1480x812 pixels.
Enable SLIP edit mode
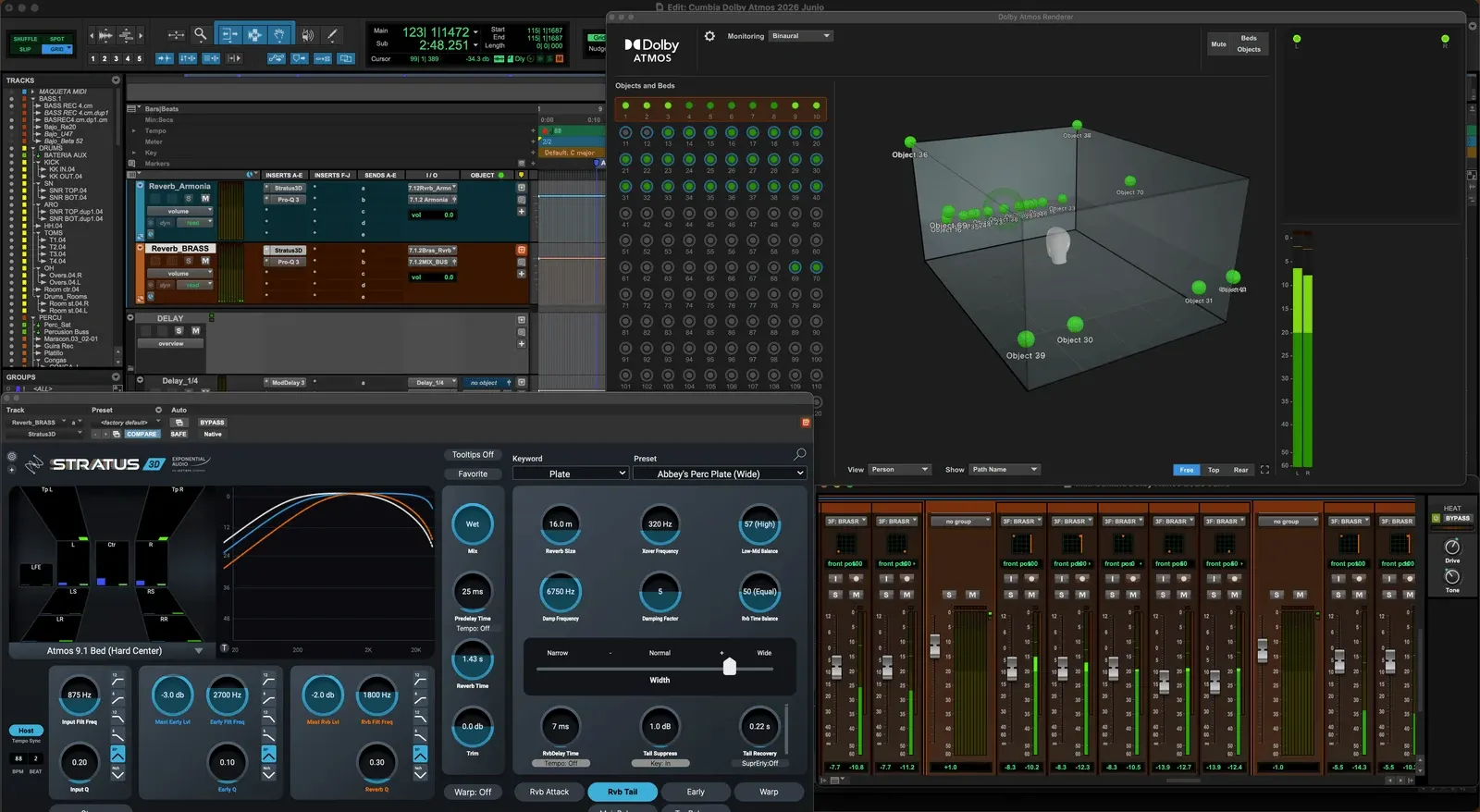[x=26, y=49]
